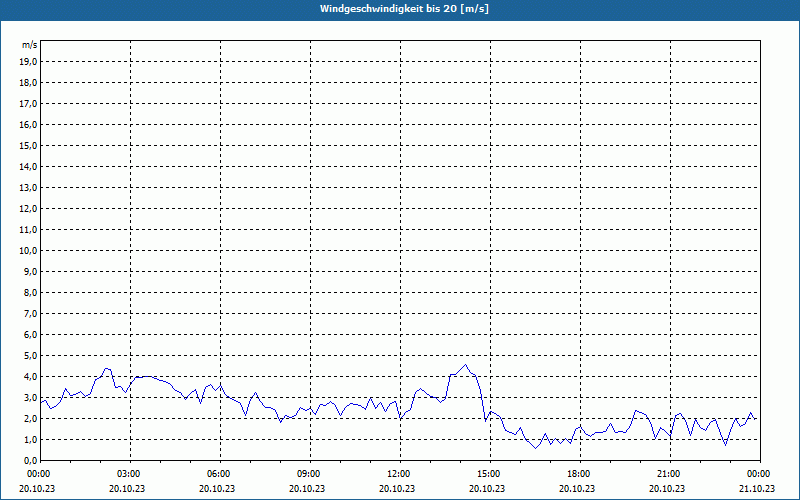Image resolution: width=800 pixels, height=500 pixels.
Task: Click the 20.10.23 date beneath leftmost 00:00
Action: (x=37, y=488)
